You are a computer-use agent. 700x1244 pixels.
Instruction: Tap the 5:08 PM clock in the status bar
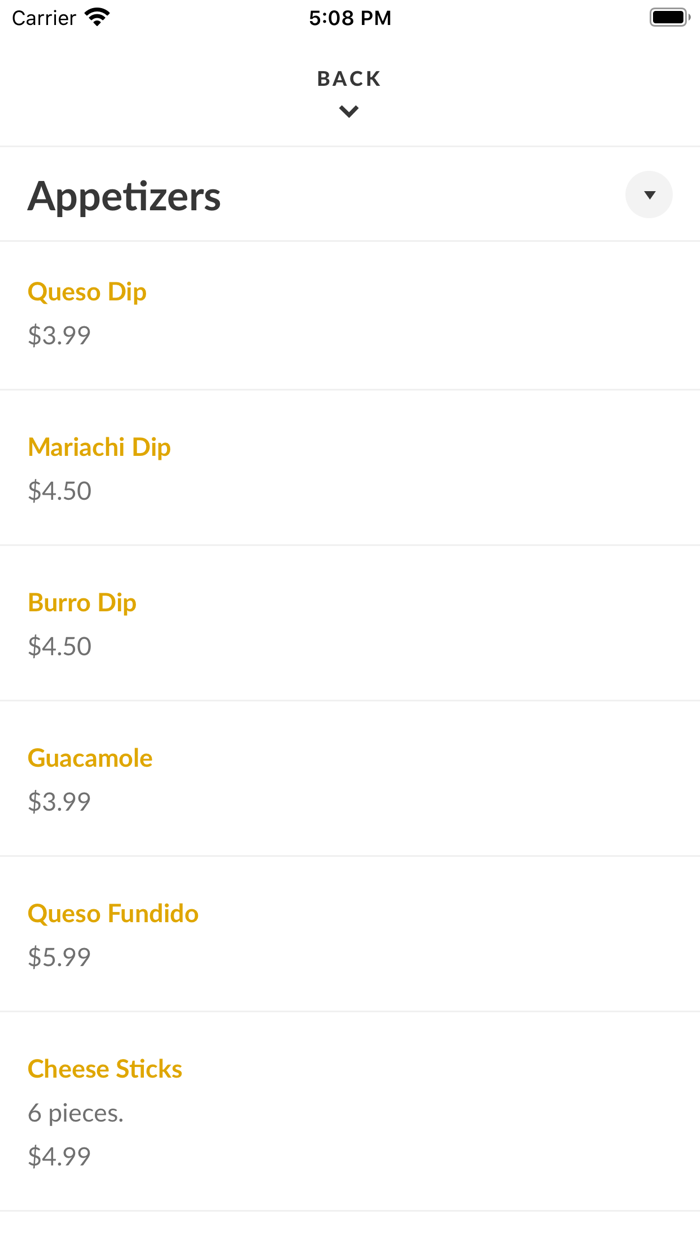[349, 16]
